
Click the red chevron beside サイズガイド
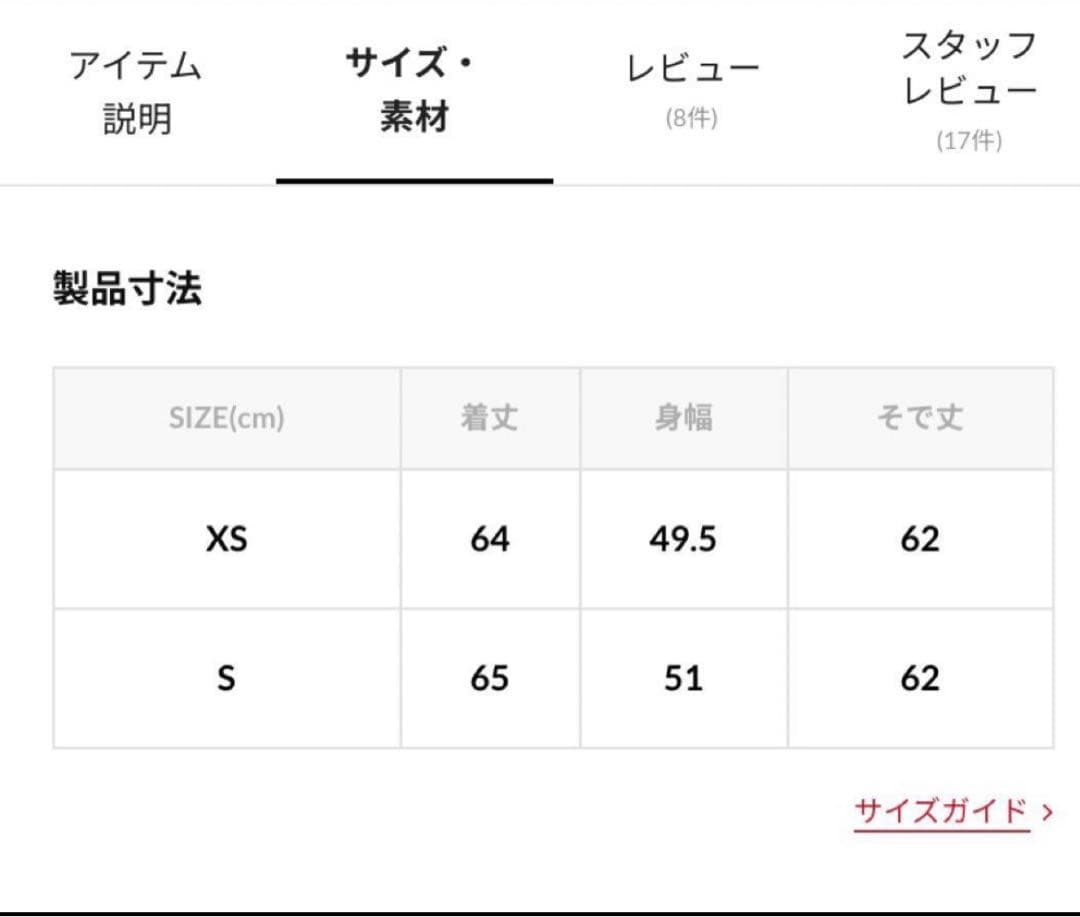[1047, 812]
